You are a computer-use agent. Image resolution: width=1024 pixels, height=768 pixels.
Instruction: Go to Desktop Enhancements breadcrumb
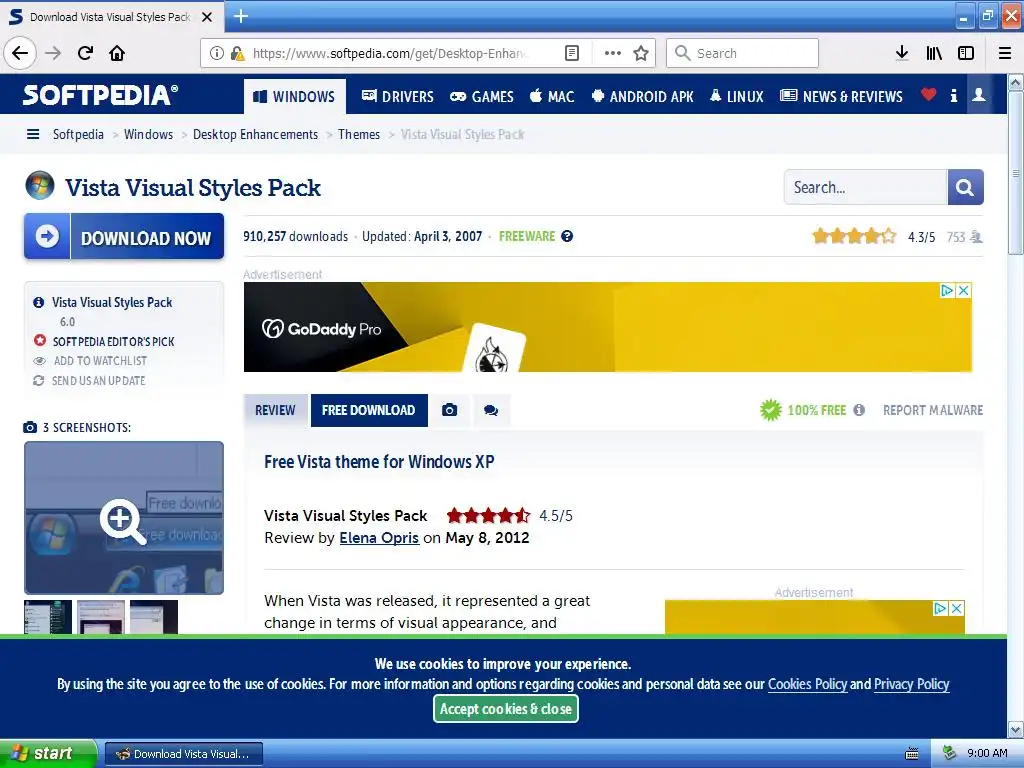click(255, 135)
